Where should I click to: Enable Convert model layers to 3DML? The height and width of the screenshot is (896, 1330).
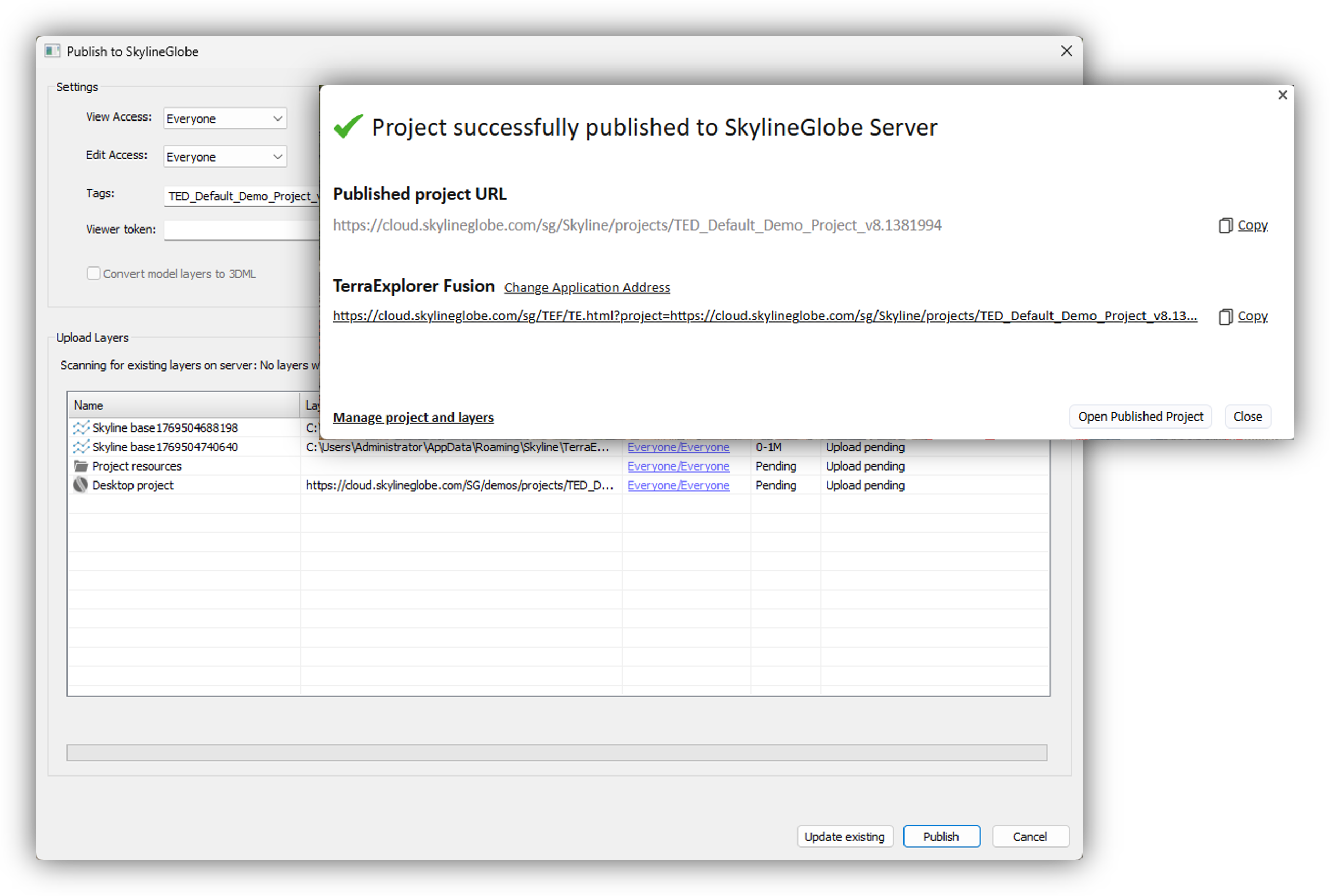tap(93, 273)
